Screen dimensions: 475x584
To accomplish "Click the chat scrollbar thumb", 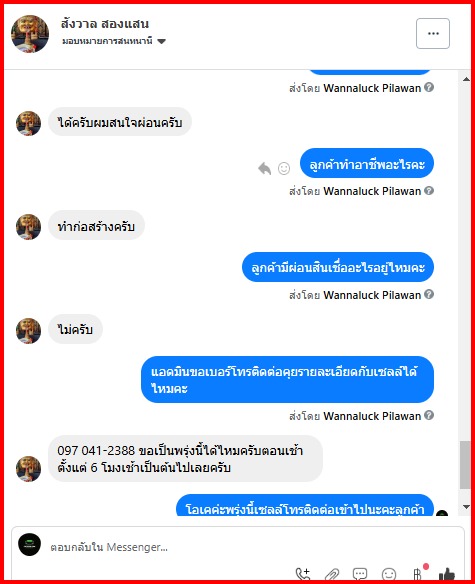I will point(465,465).
